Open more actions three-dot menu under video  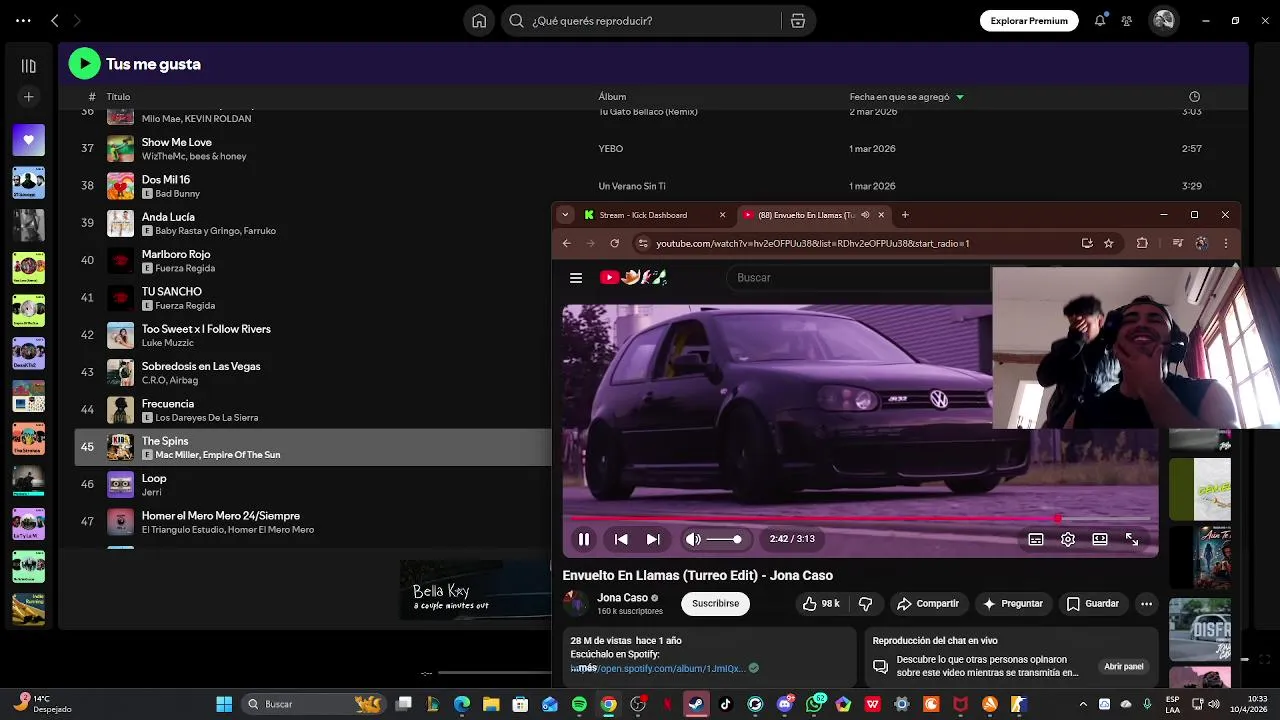pyautogui.click(x=1146, y=604)
